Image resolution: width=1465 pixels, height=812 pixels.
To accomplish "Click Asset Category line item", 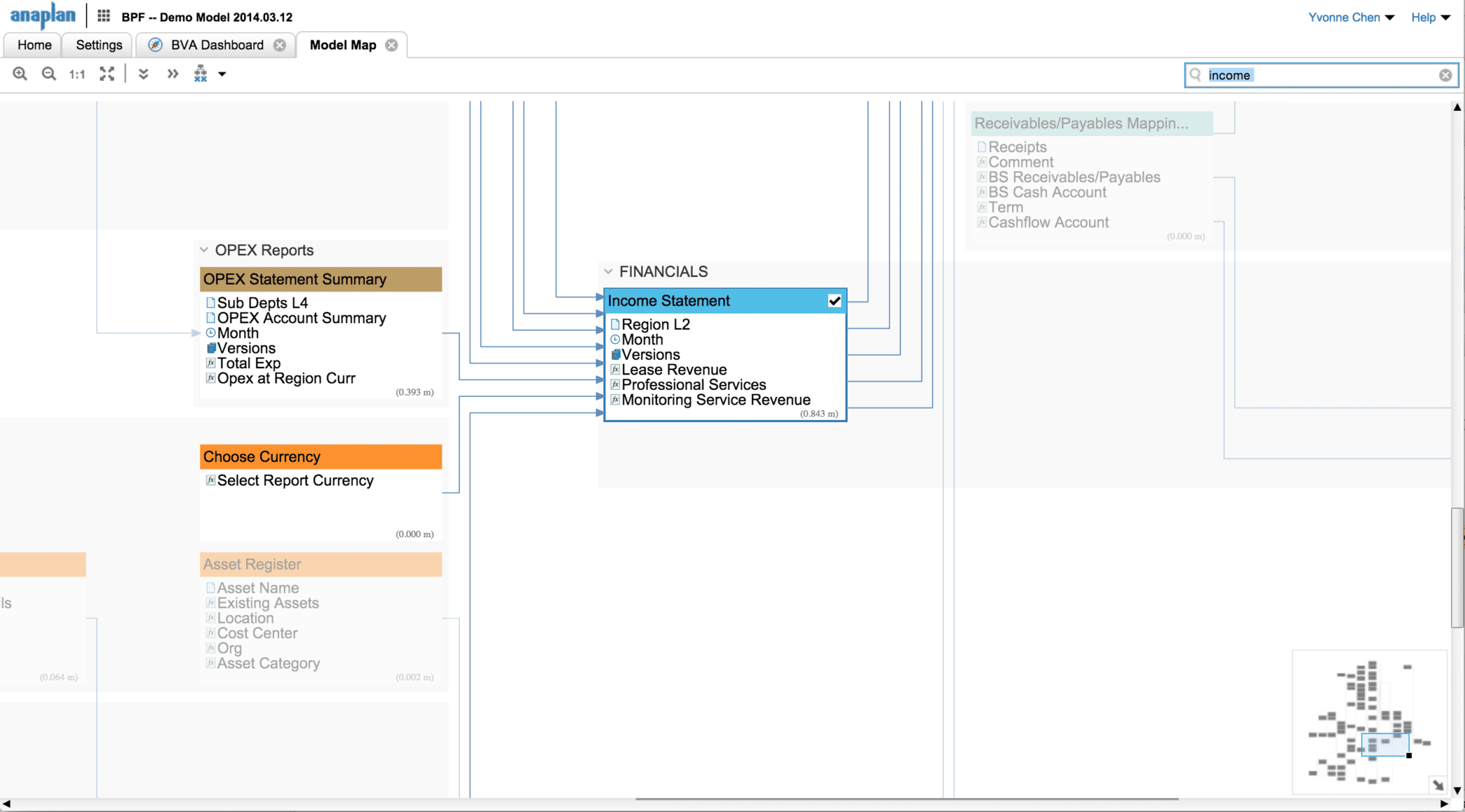I will click(268, 663).
